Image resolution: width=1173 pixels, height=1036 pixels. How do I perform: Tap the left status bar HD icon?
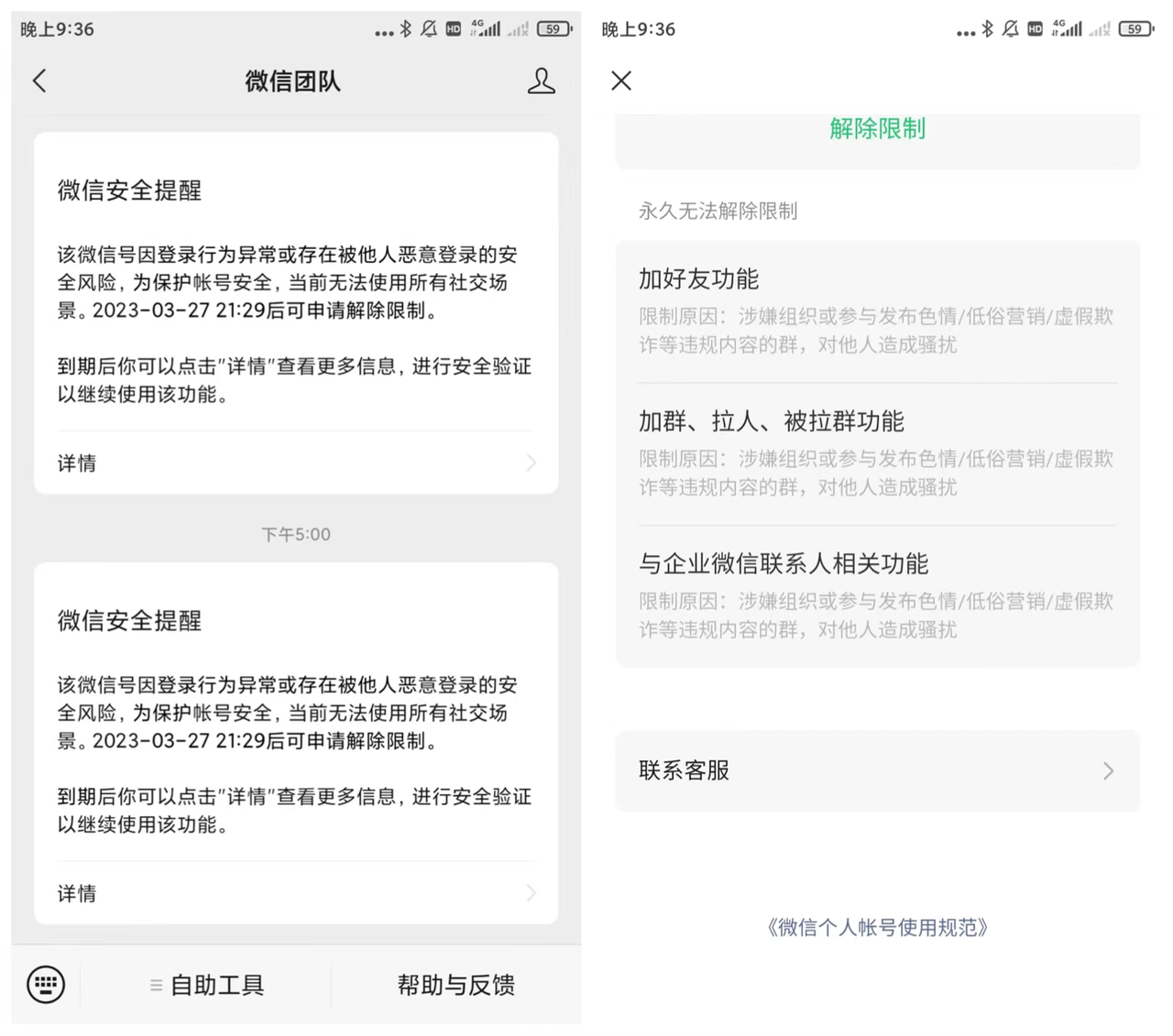454,29
